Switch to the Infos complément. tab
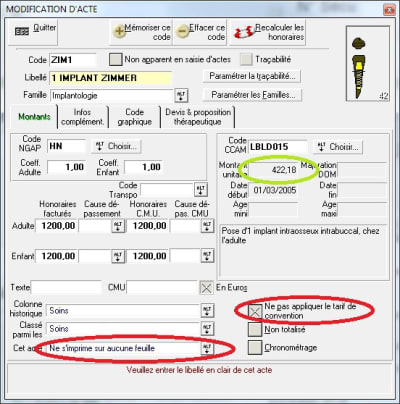Viewport: 400px width, 404px height. click(x=83, y=117)
